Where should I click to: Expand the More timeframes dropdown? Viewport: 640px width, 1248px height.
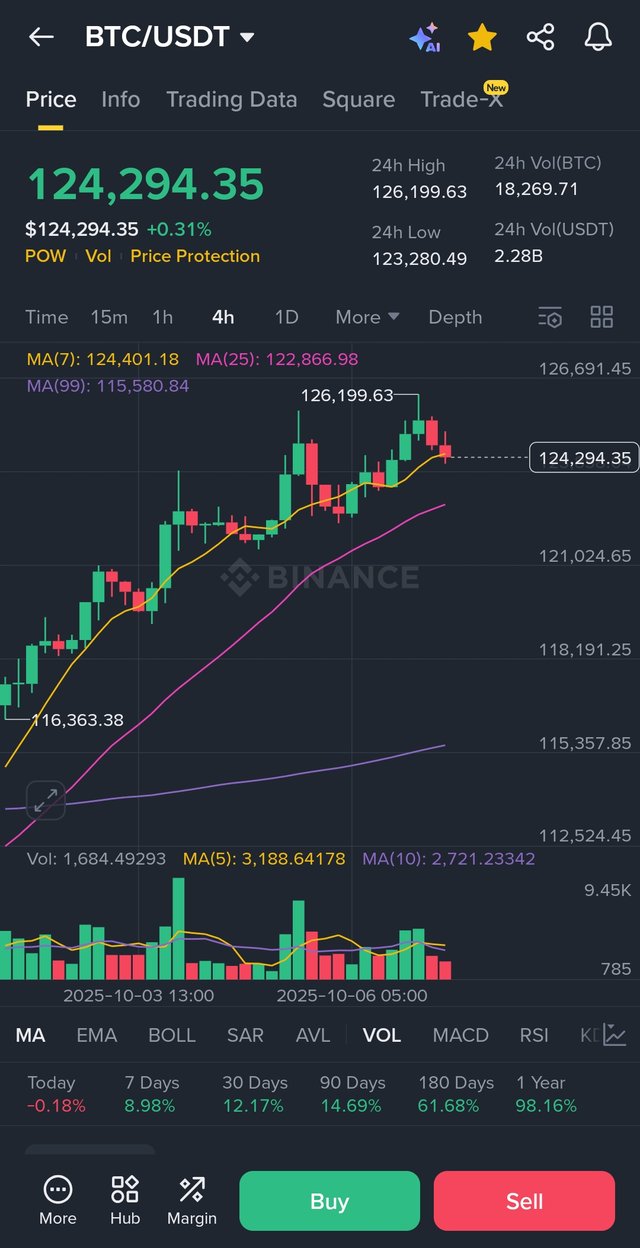(367, 317)
